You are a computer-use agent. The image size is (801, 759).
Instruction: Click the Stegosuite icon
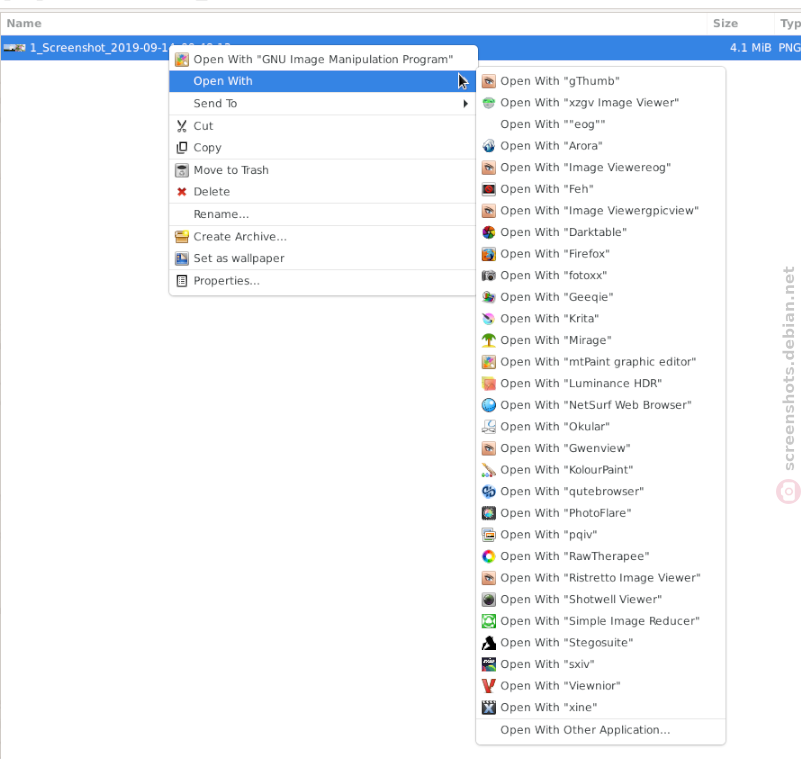488,643
